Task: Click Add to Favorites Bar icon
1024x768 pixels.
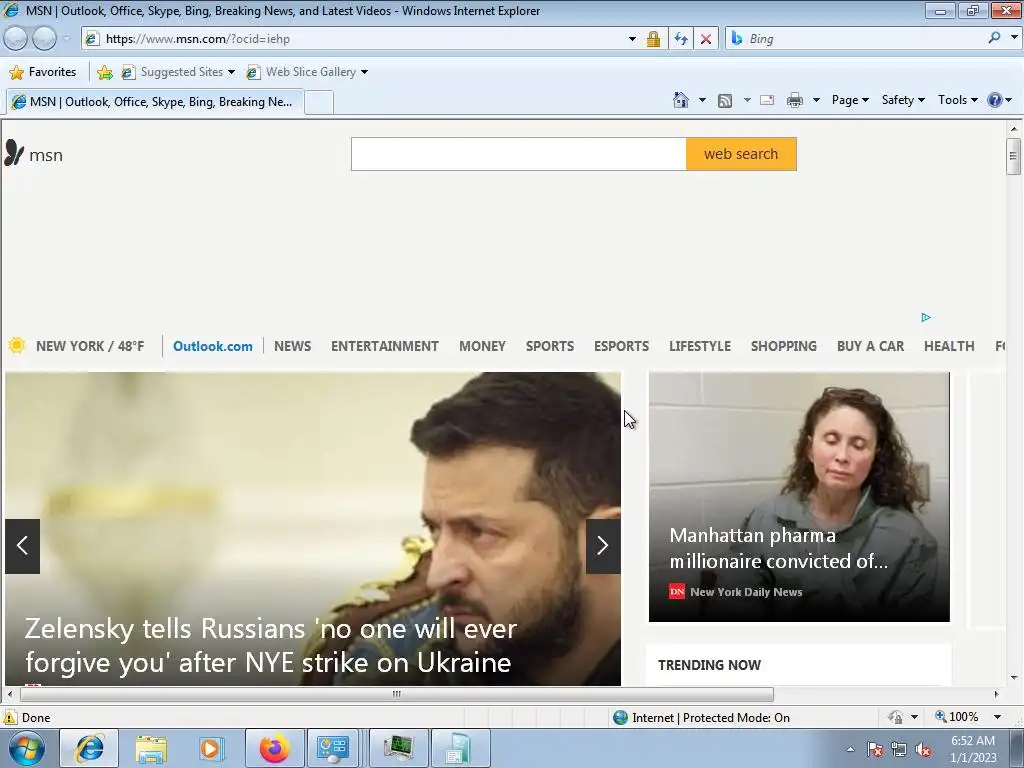Action: 104,72
